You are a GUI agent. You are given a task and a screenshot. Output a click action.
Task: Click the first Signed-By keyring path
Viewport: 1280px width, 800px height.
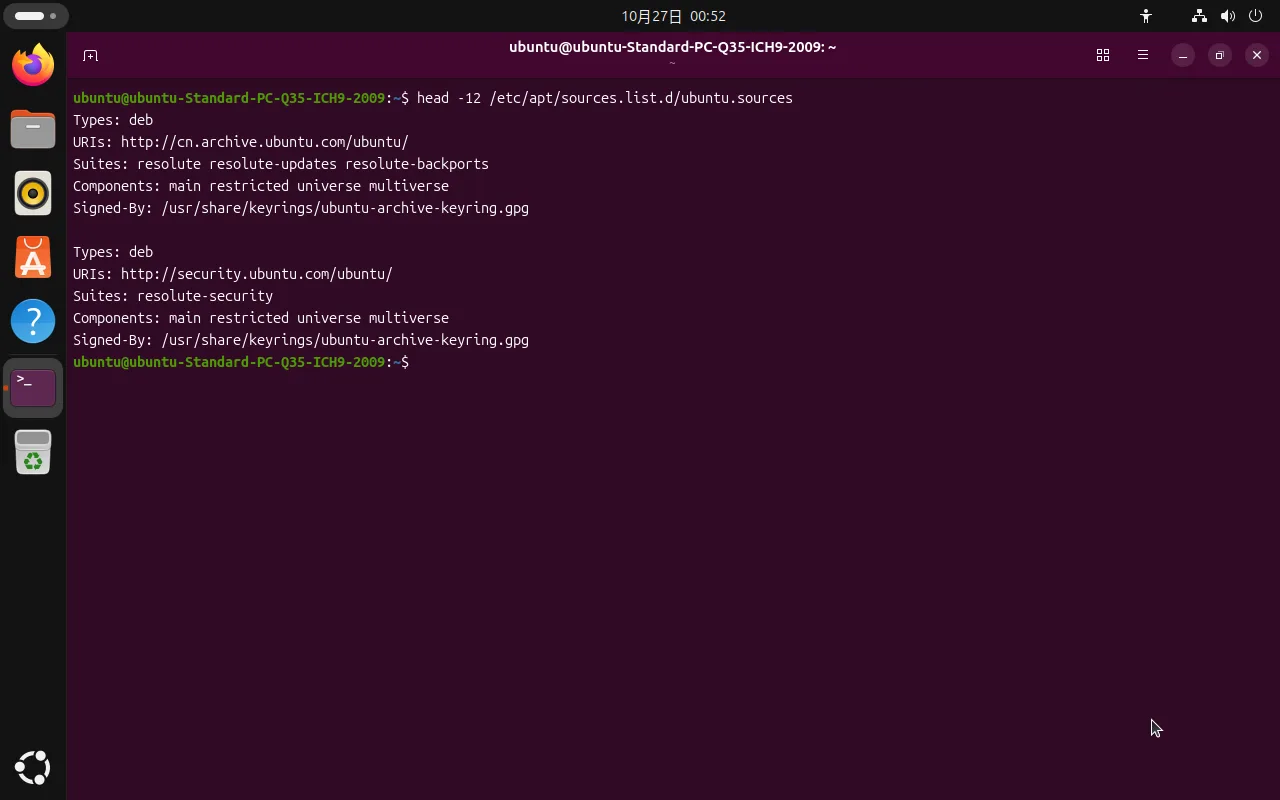pyautogui.click(x=345, y=208)
